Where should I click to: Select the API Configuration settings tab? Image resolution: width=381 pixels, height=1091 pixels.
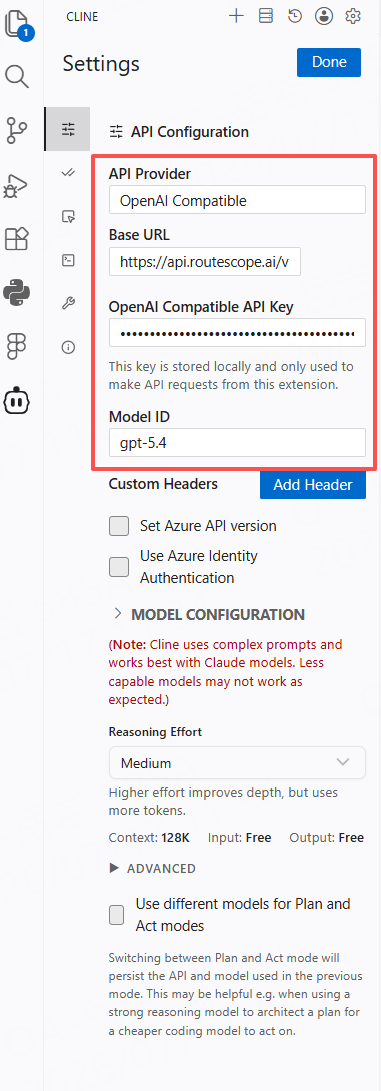[x=67, y=129]
